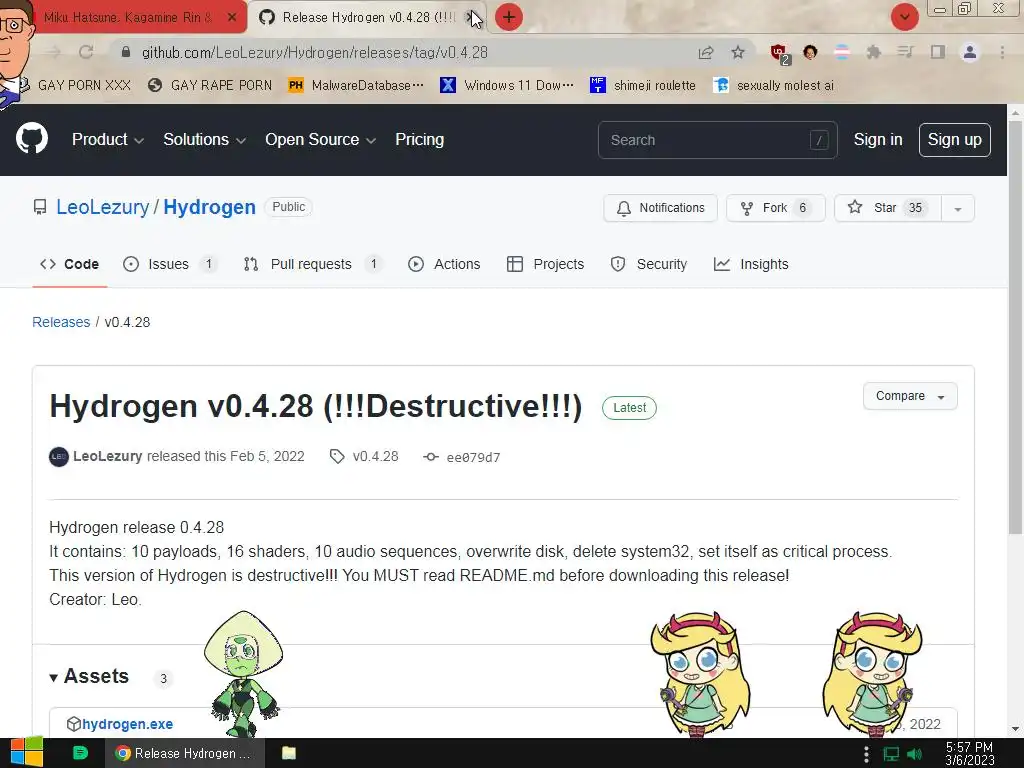The width and height of the screenshot is (1024, 768).
Task: Click the Peridot shimeji character
Action: coord(243,673)
